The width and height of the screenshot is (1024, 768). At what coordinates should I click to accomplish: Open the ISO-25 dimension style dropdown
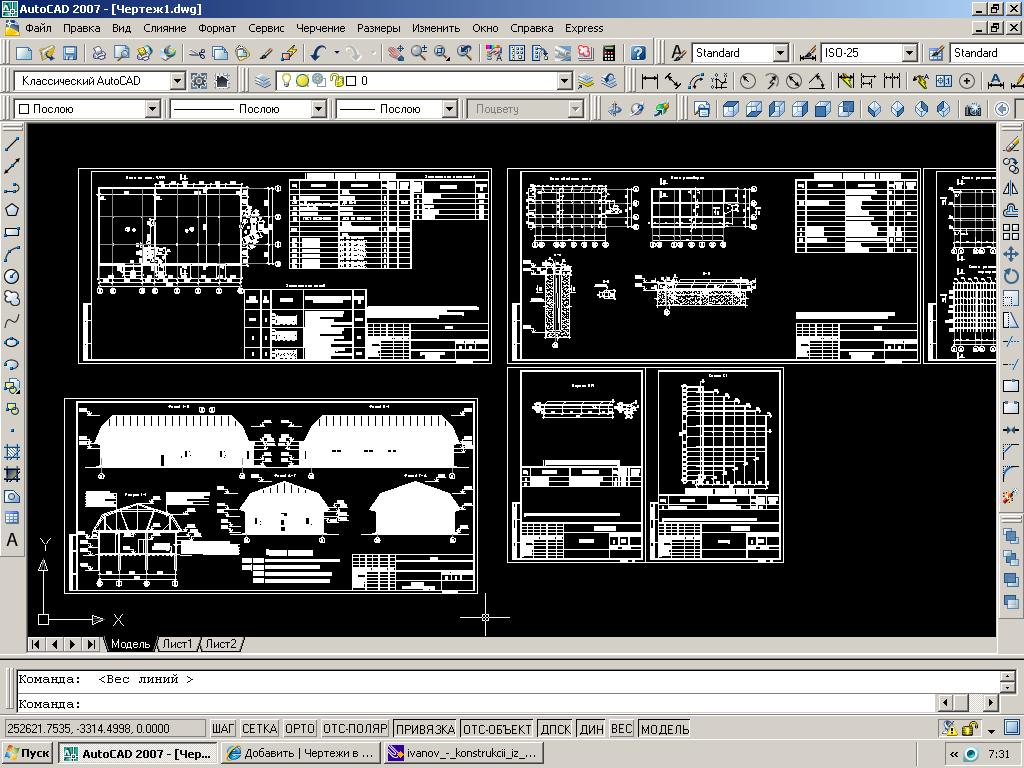(910, 53)
